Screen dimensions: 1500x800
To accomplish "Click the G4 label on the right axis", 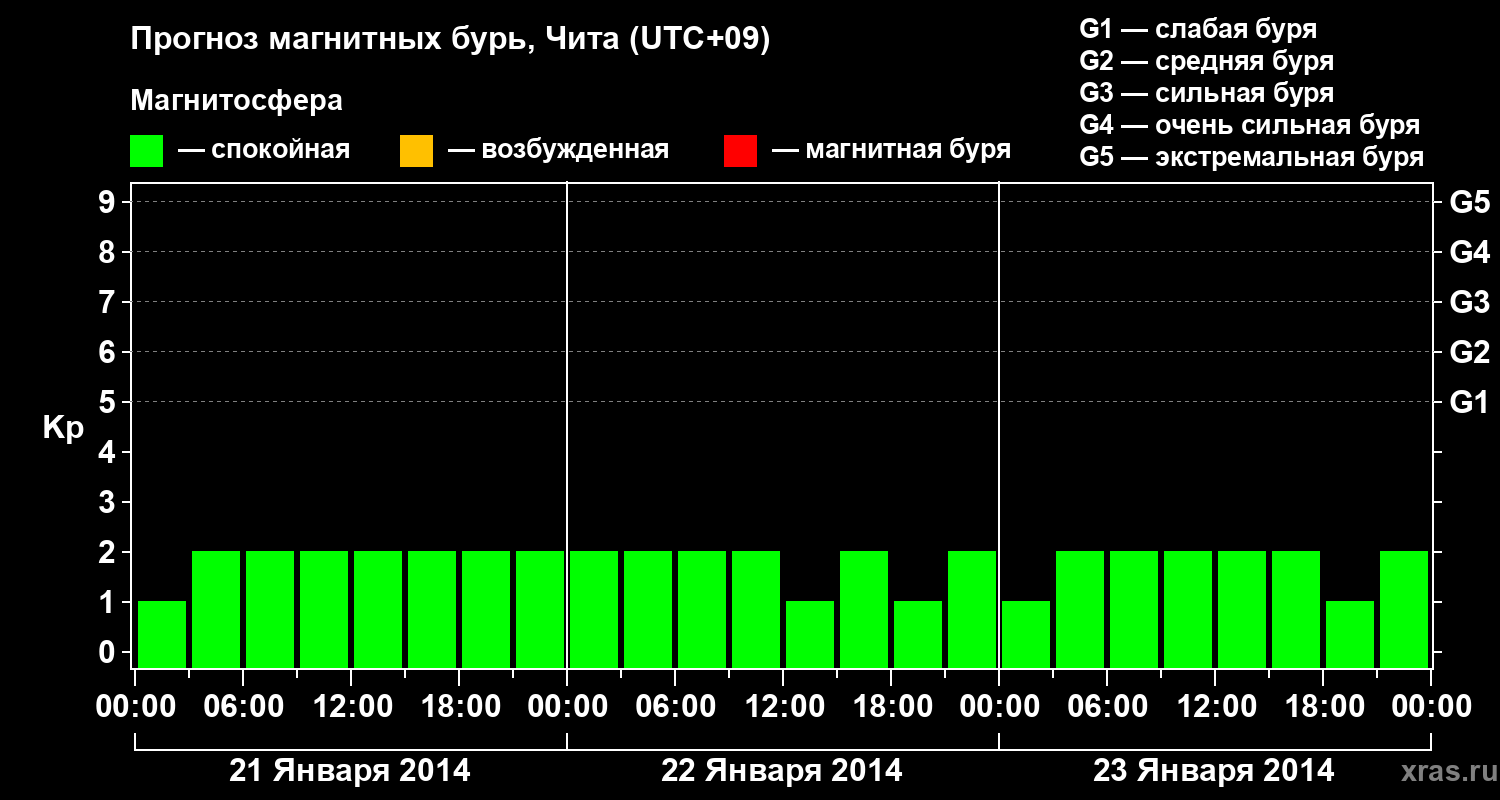I will click(1469, 252).
